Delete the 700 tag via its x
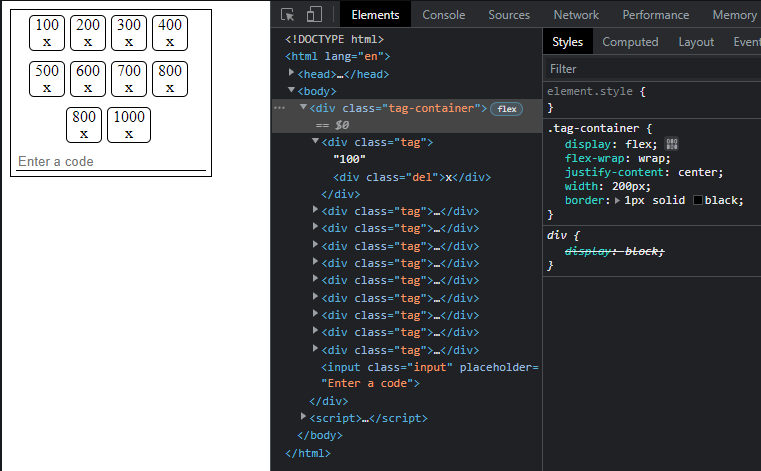This screenshot has width=761, height=471. coord(129,88)
